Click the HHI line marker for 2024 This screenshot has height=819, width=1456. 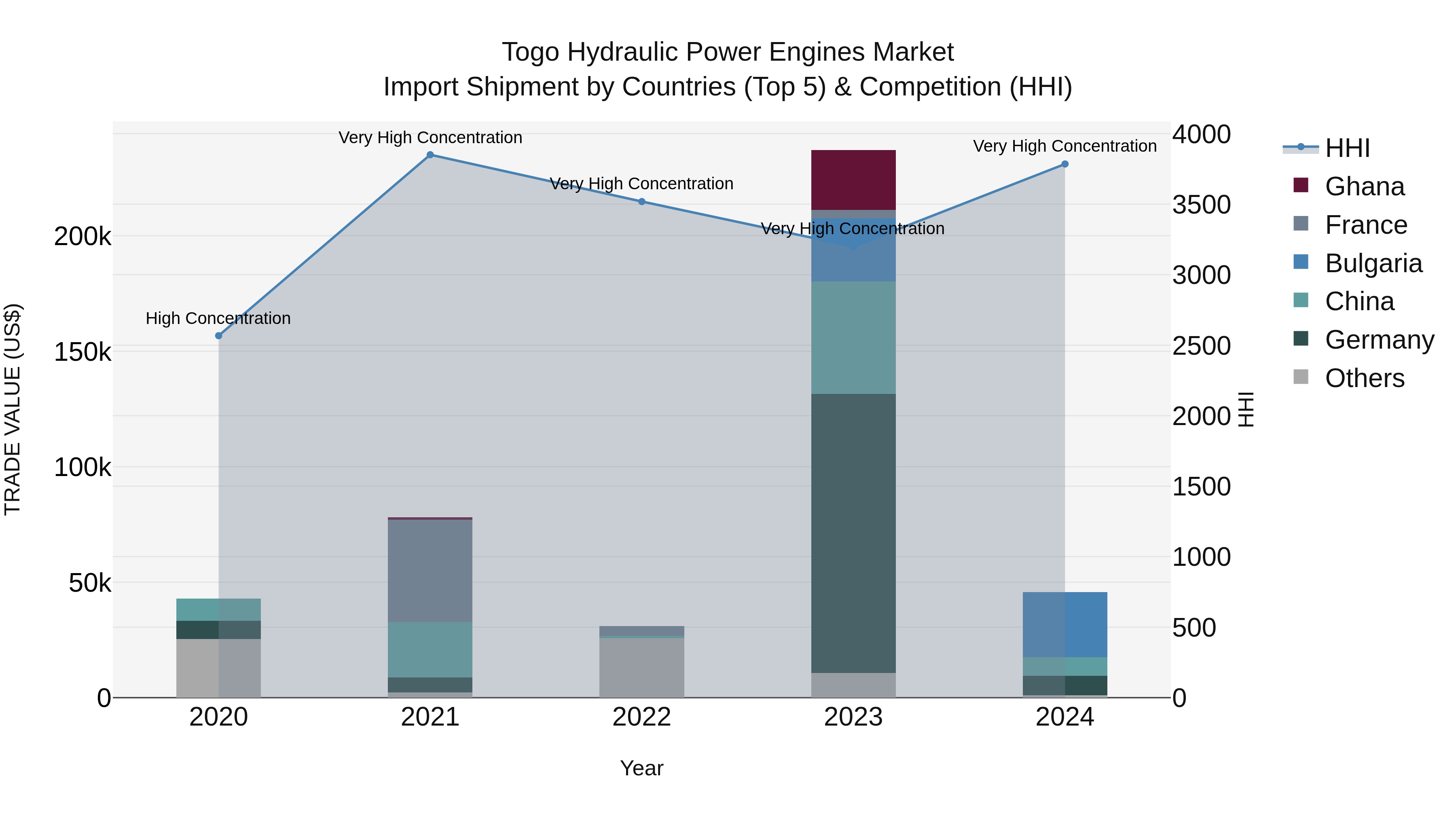tap(1065, 165)
